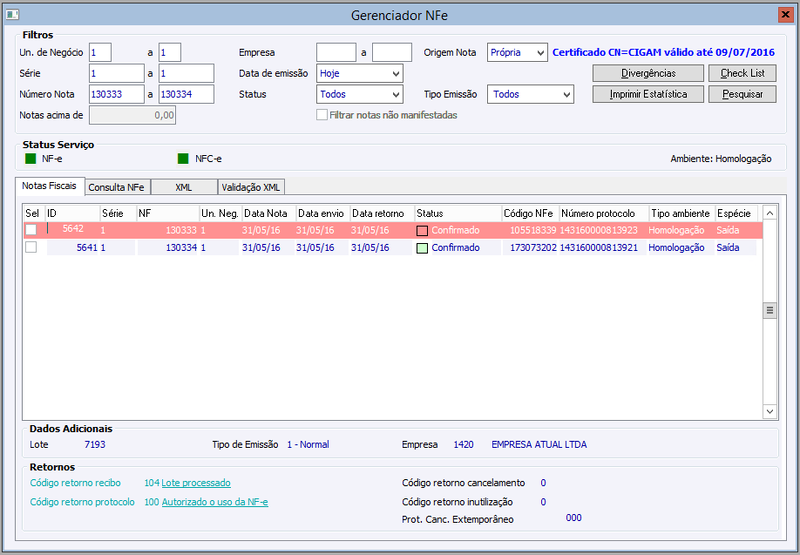Click the Pesquisar button
The image size is (800, 555).
tap(742, 94)
